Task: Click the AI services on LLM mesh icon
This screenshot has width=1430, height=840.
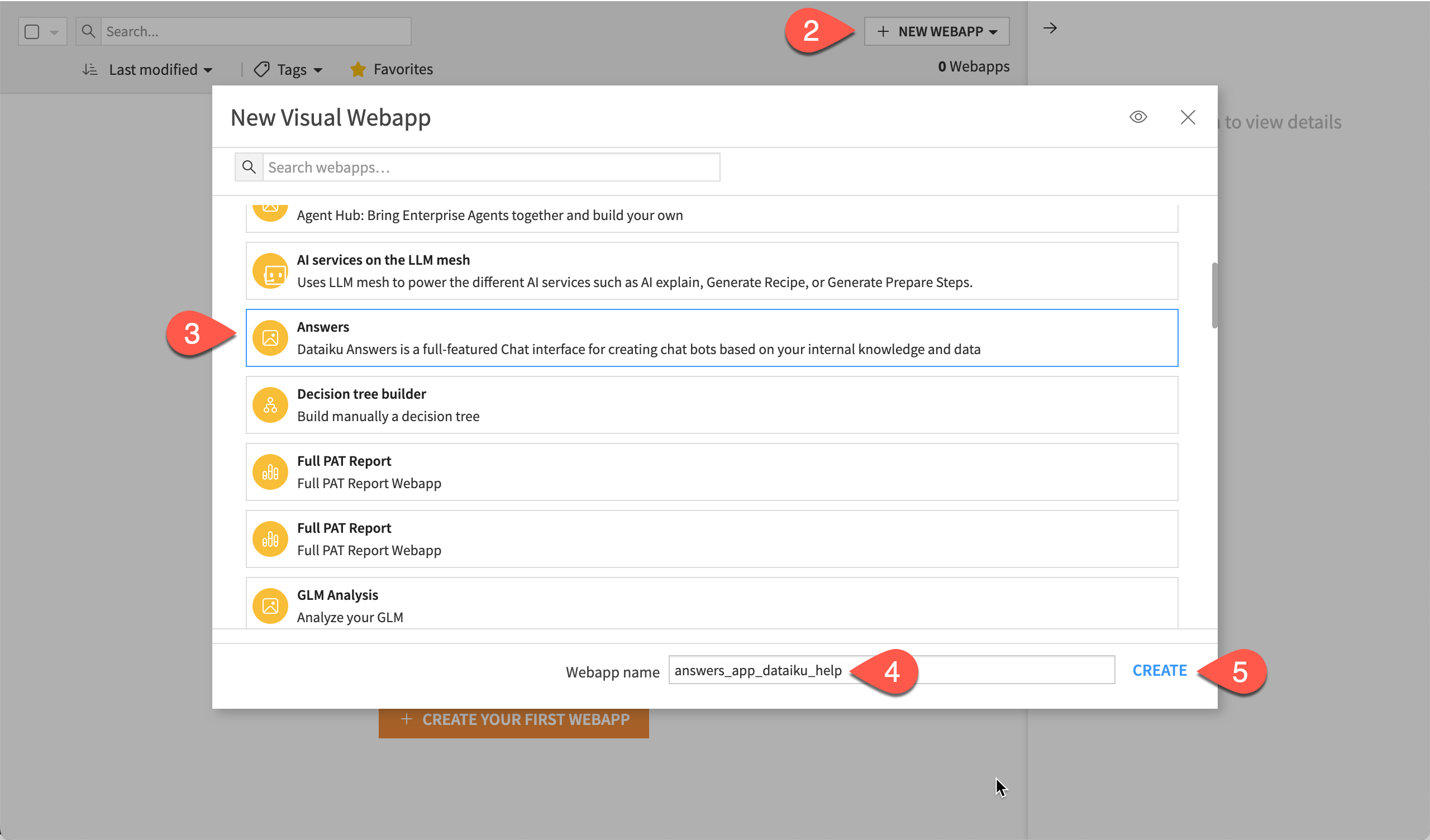Action: (x=271, y=271)
